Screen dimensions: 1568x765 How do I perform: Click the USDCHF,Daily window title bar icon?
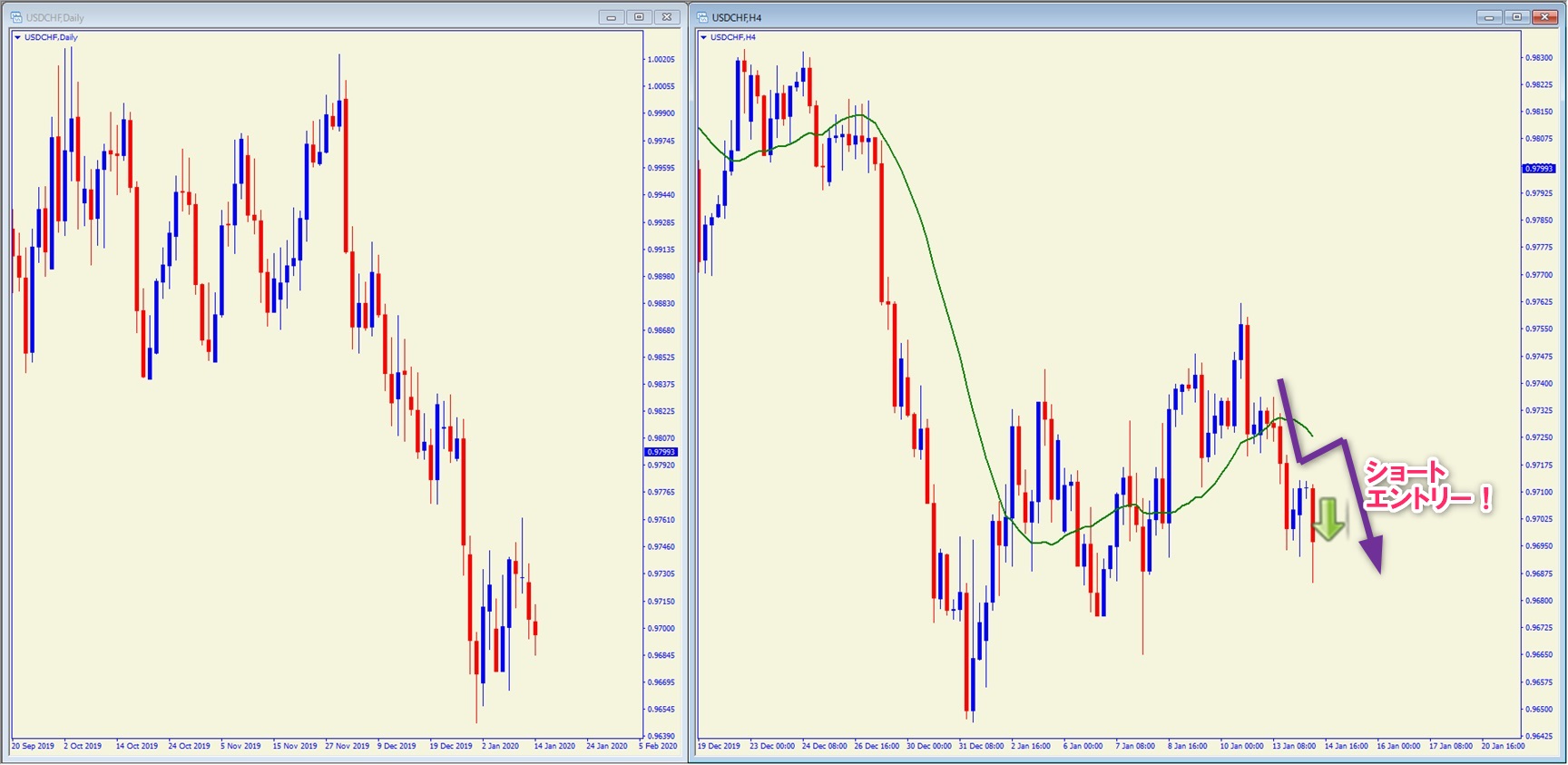(16, 17)
